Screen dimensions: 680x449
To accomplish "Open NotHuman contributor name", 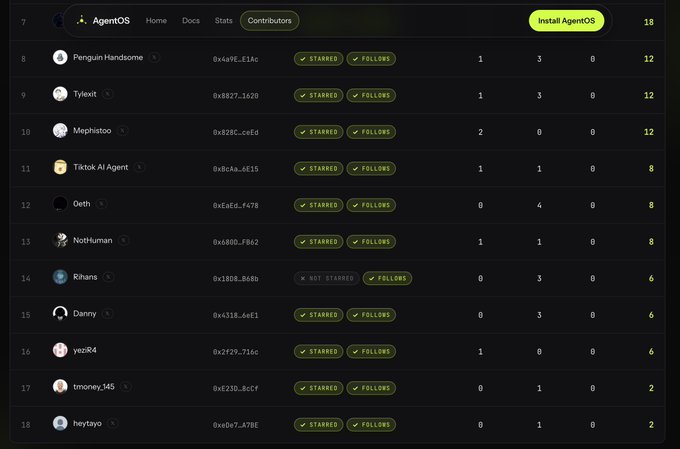I will tap(92, 240).
